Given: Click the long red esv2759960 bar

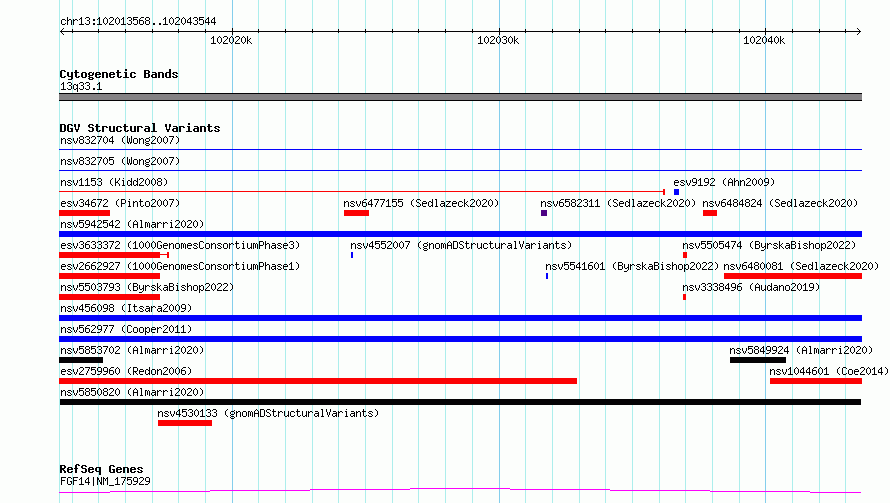Looking at the screenshot, I should (x=318, y=381).
